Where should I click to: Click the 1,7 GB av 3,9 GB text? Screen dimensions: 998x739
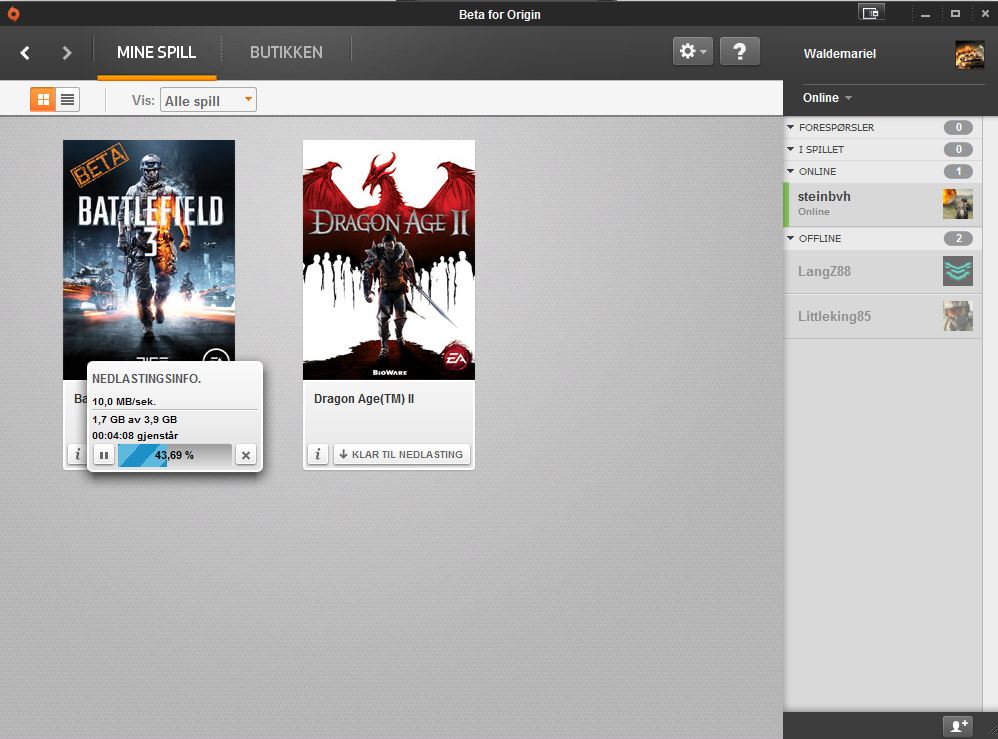pos(134,419)
